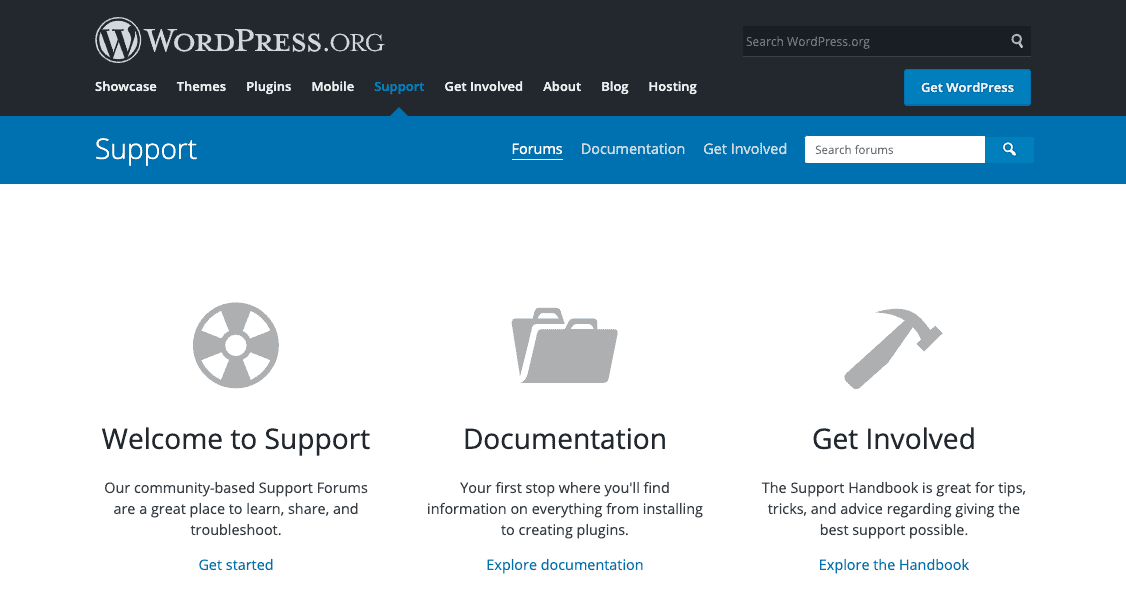Switch to the Documentation tab
This screenshot has width=1126, height=608.
coord(633,149)
